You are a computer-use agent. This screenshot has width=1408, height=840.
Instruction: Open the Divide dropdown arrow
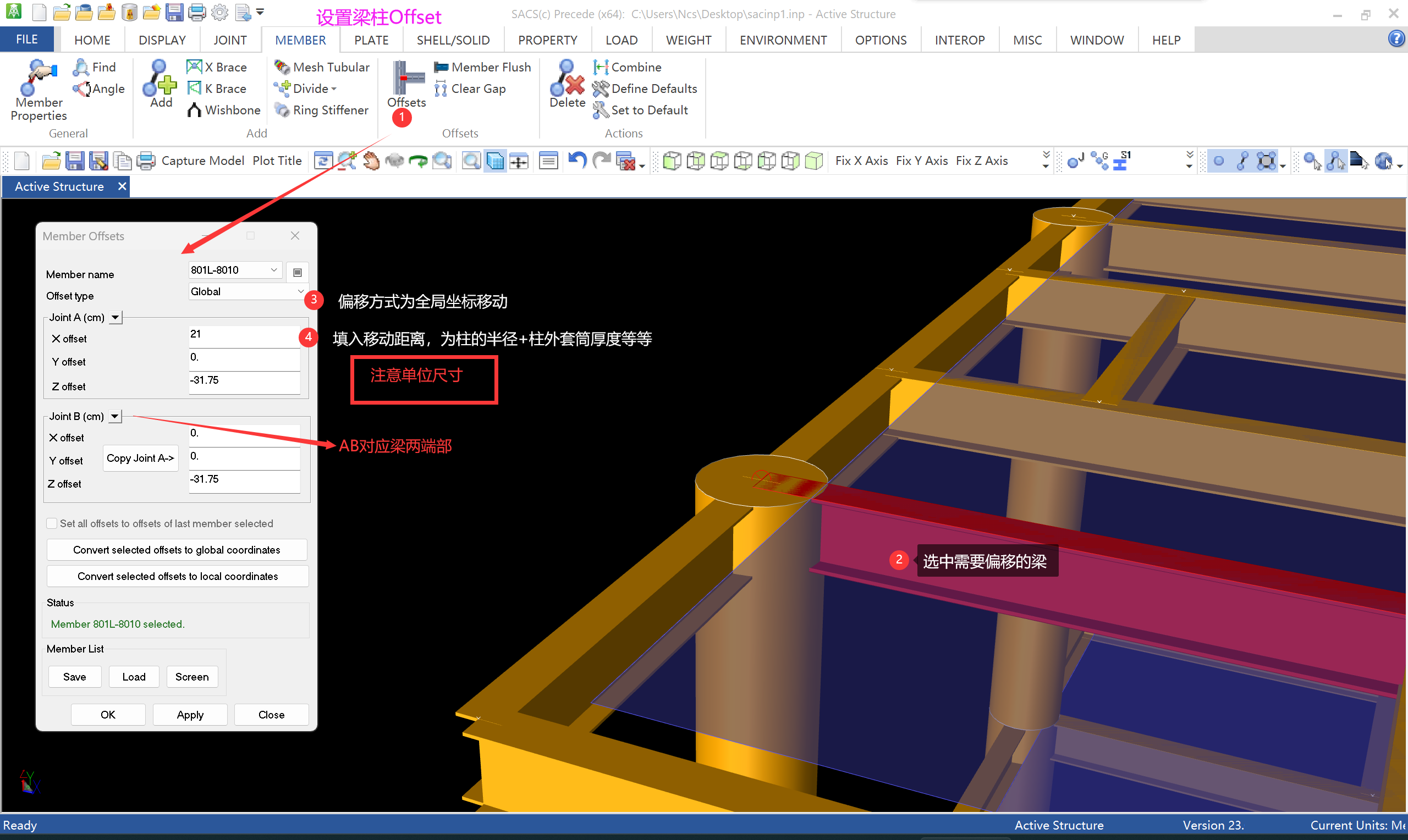pos(334,89)
